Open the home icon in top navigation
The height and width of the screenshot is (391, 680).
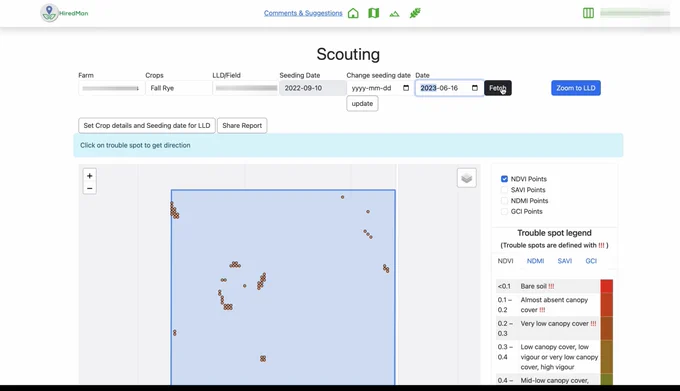(353, 13)
